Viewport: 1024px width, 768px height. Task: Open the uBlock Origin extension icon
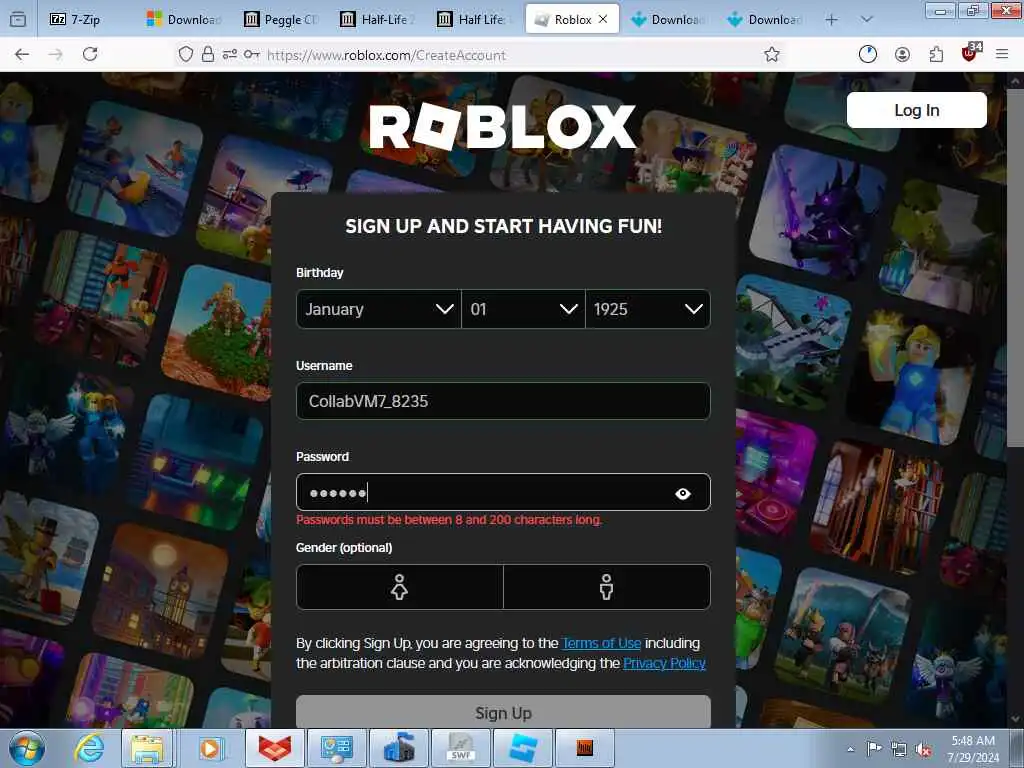970,54
